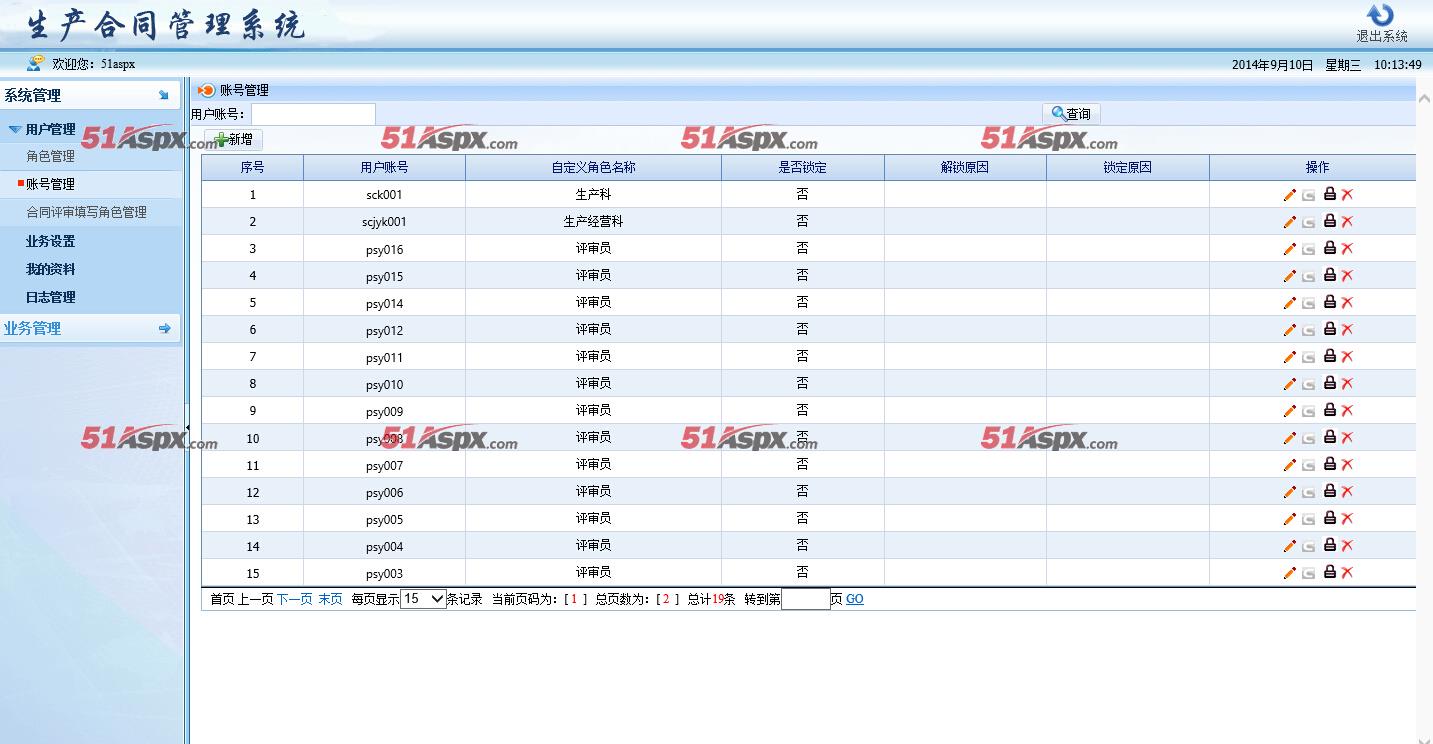Open the 日志管理 sidebar section
This screenshot has width=1433, height=744.
pyautogui.click(x=50, y=297)
